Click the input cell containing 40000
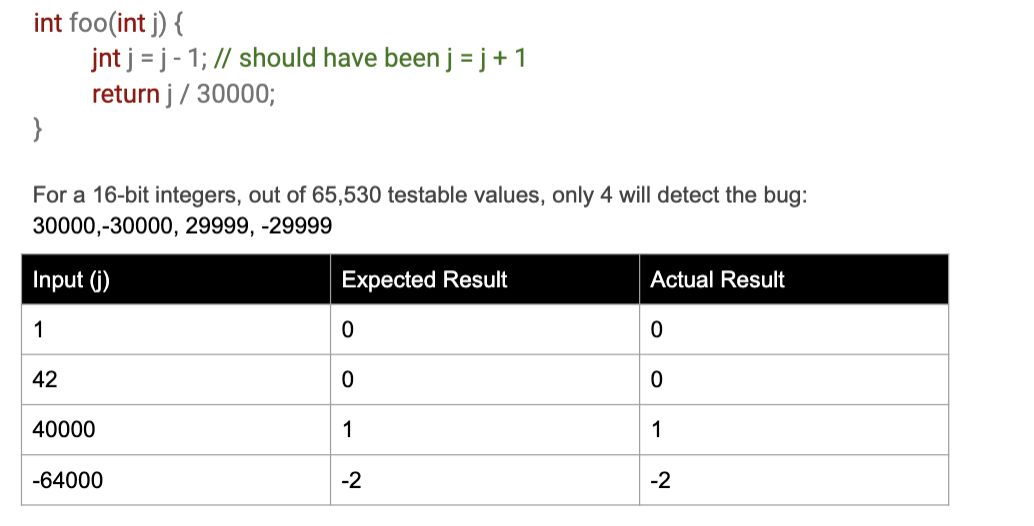Viewport: 1034px width, 526px height. pyautogui.click(x=175, y=430)
